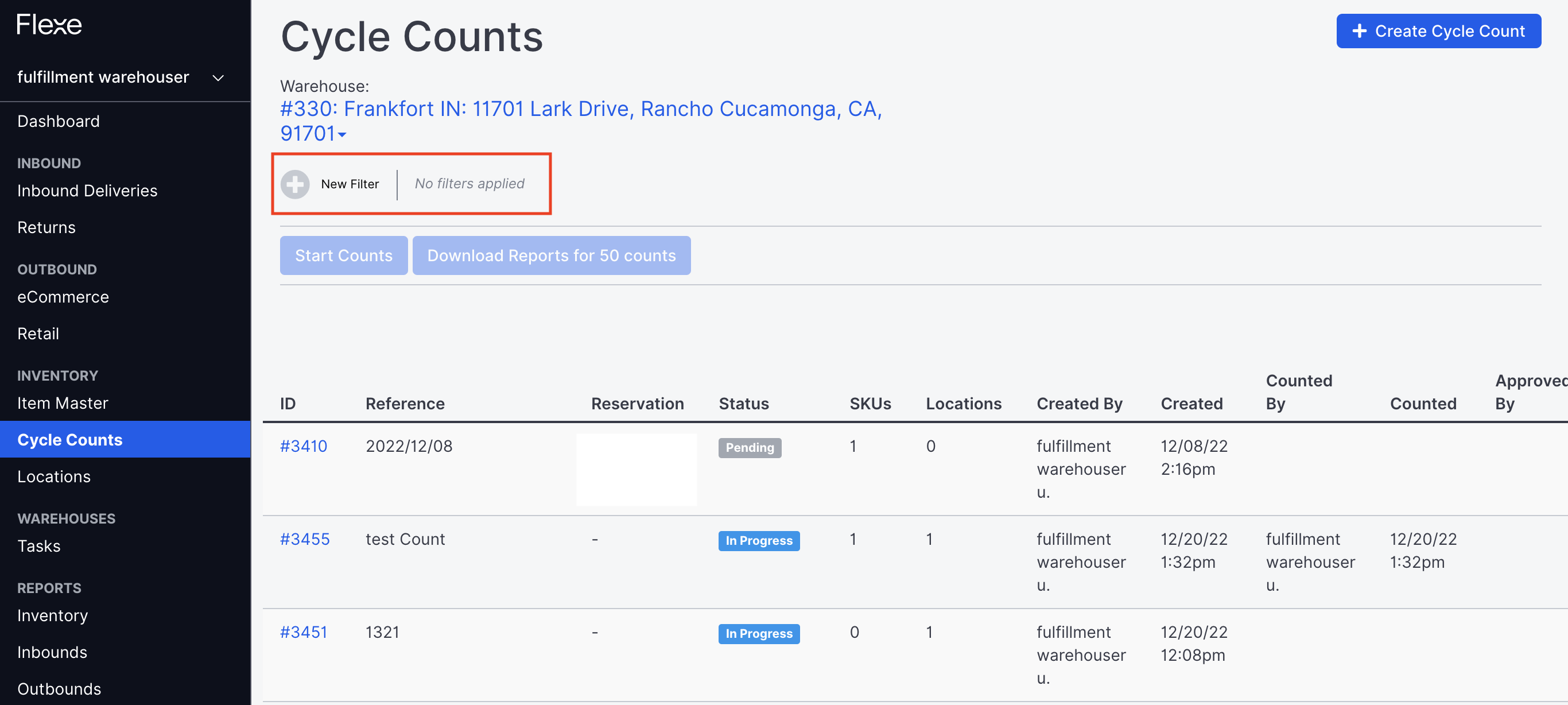Open cycle count #3455 test Count
The height and width of the screenshot is (705, 1568).
304,539
